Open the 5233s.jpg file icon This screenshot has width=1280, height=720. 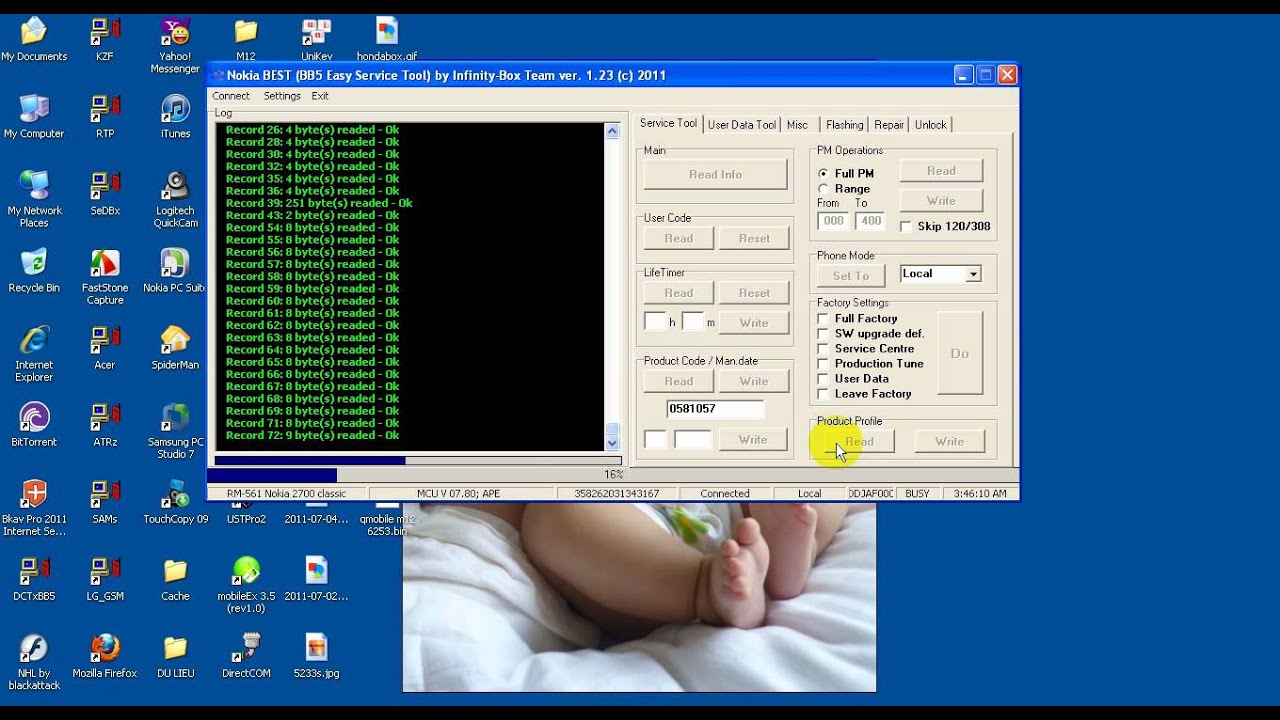(x=316, y=655)
